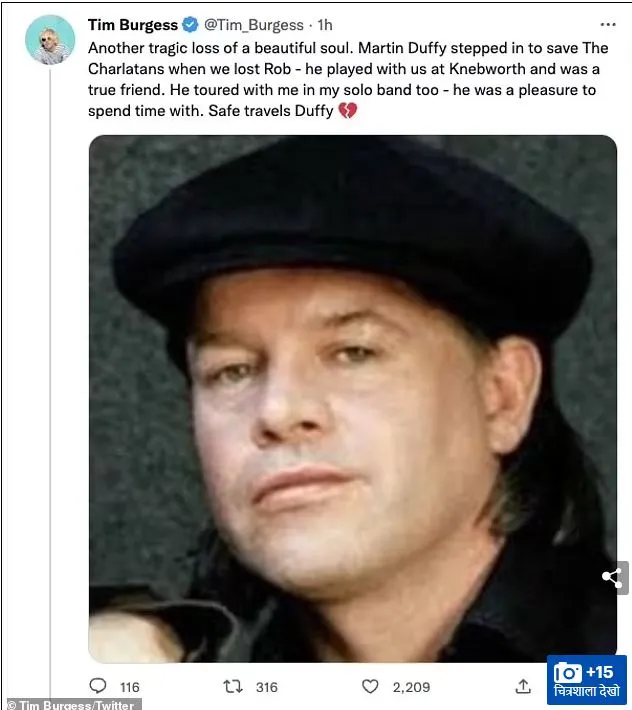Click the upload share icon below photo
Image resolution: width=632 pixels, height=710 pixels.
pos(523,686)
